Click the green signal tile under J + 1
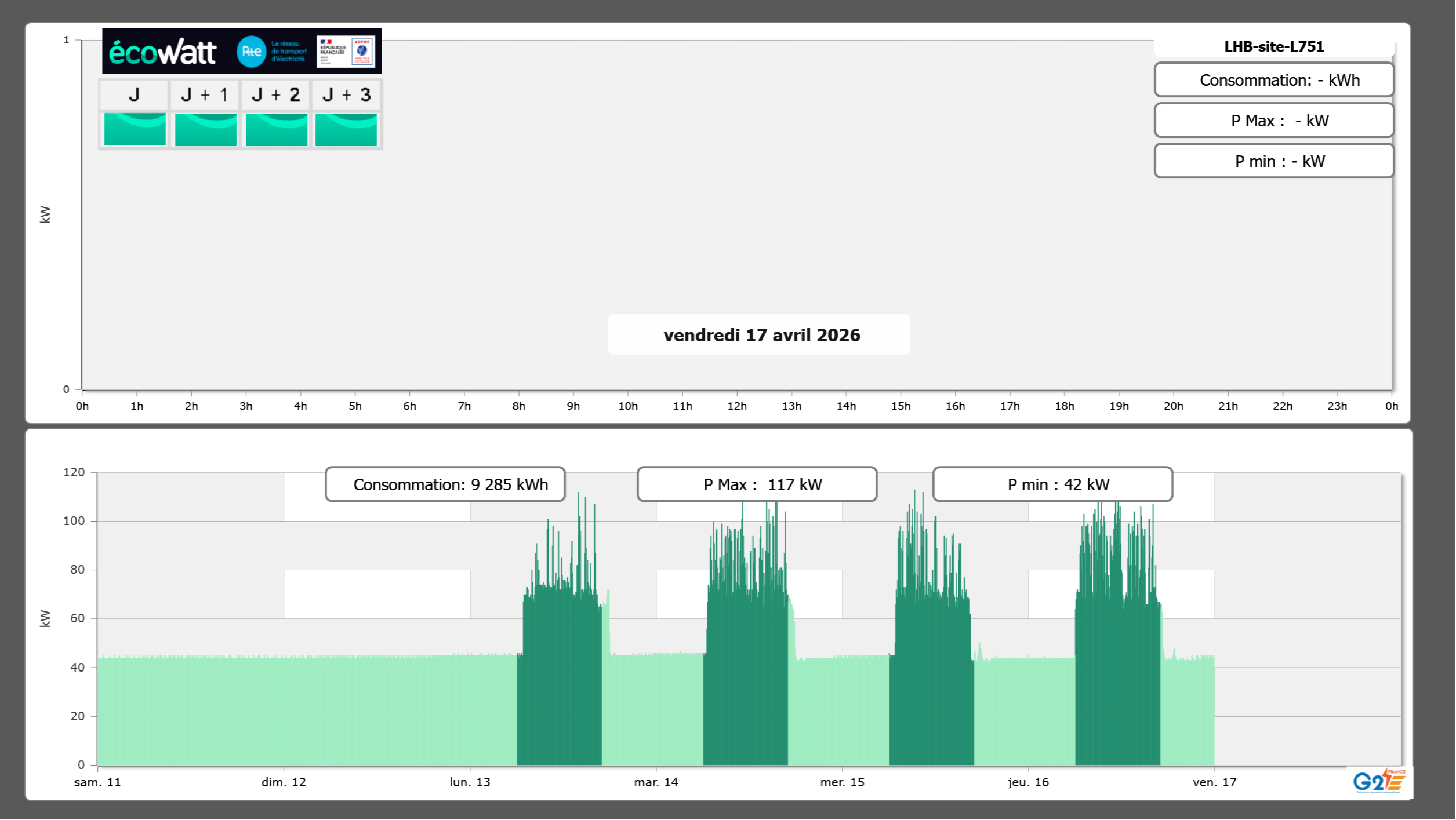 coord(206,129)
